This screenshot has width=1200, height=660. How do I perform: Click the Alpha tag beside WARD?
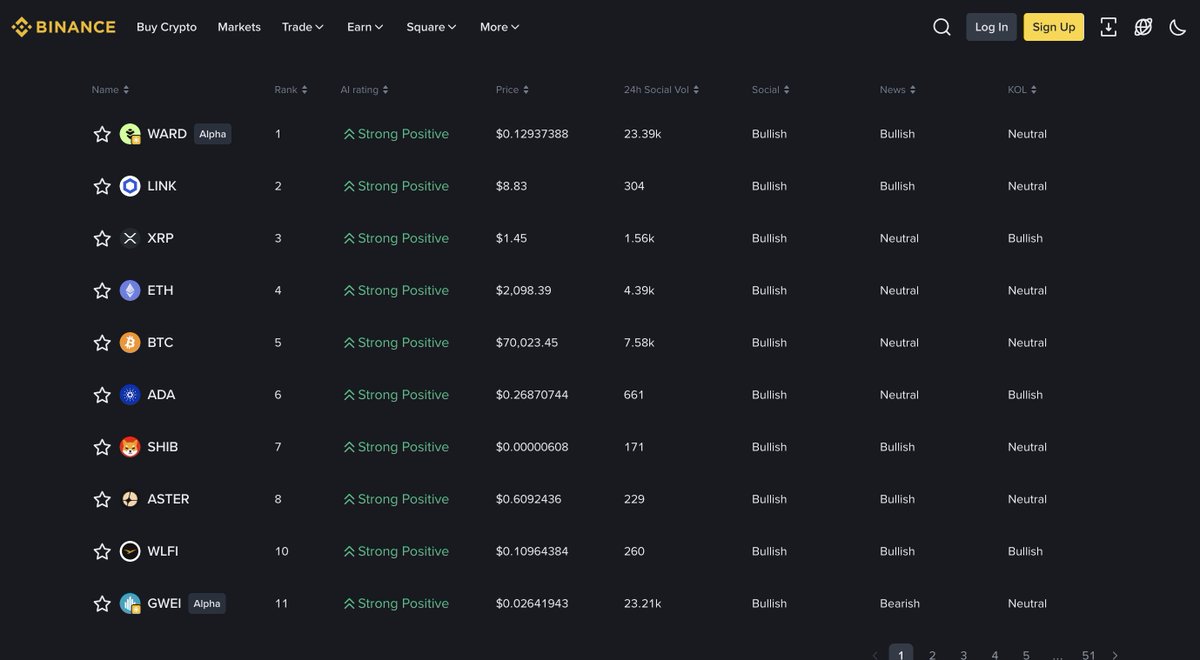pos(212,134)
